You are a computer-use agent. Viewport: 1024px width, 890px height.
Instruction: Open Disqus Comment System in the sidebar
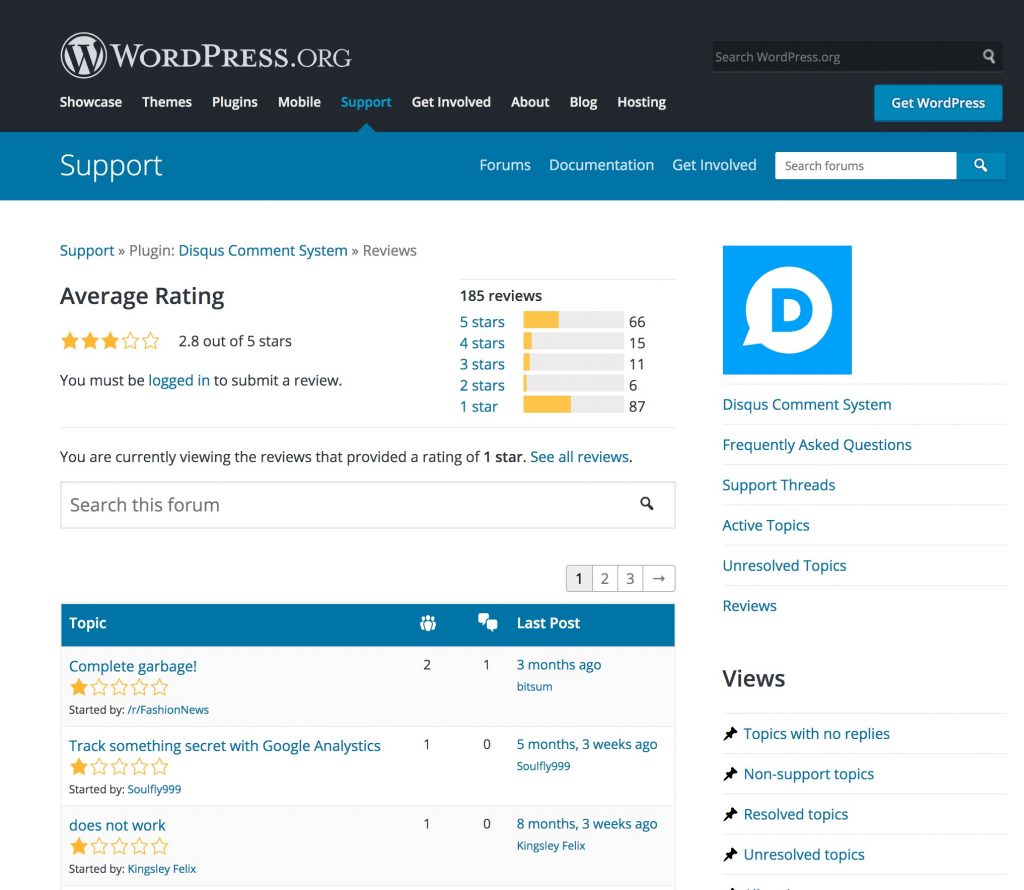pos(807,405)
